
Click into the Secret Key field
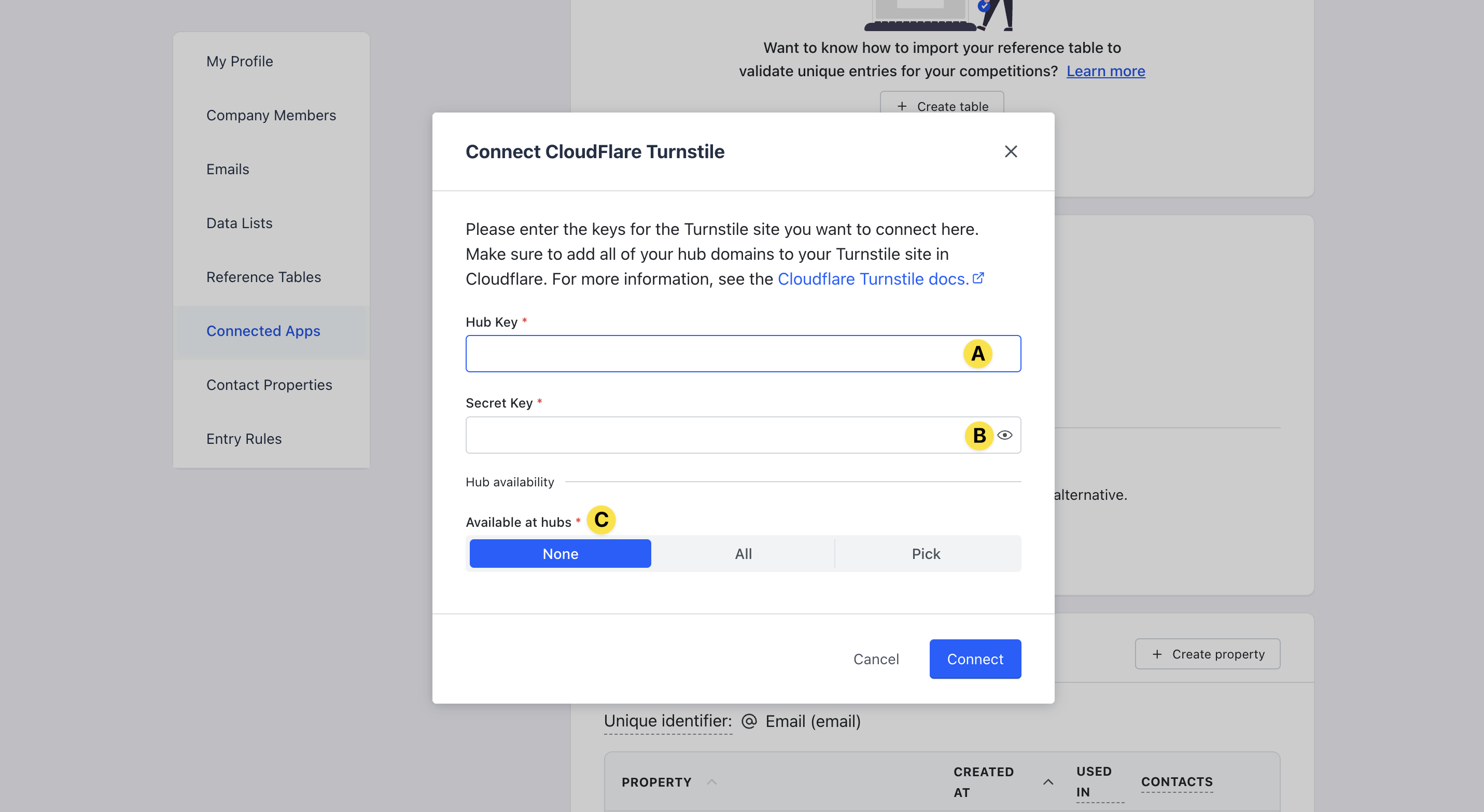click(x=709, y=436)
